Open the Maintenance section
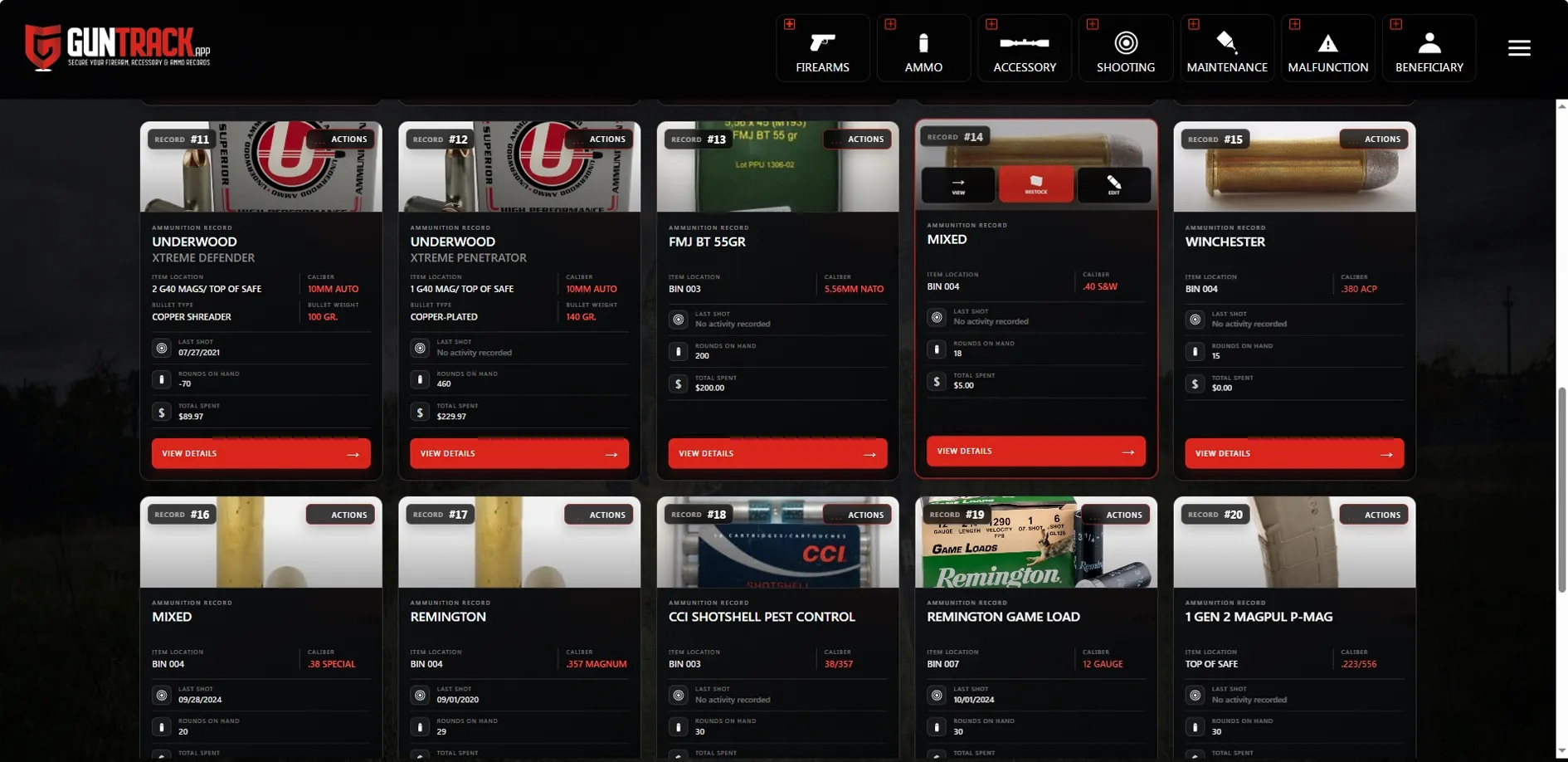1568x762 pixels. click(1227, 48)
